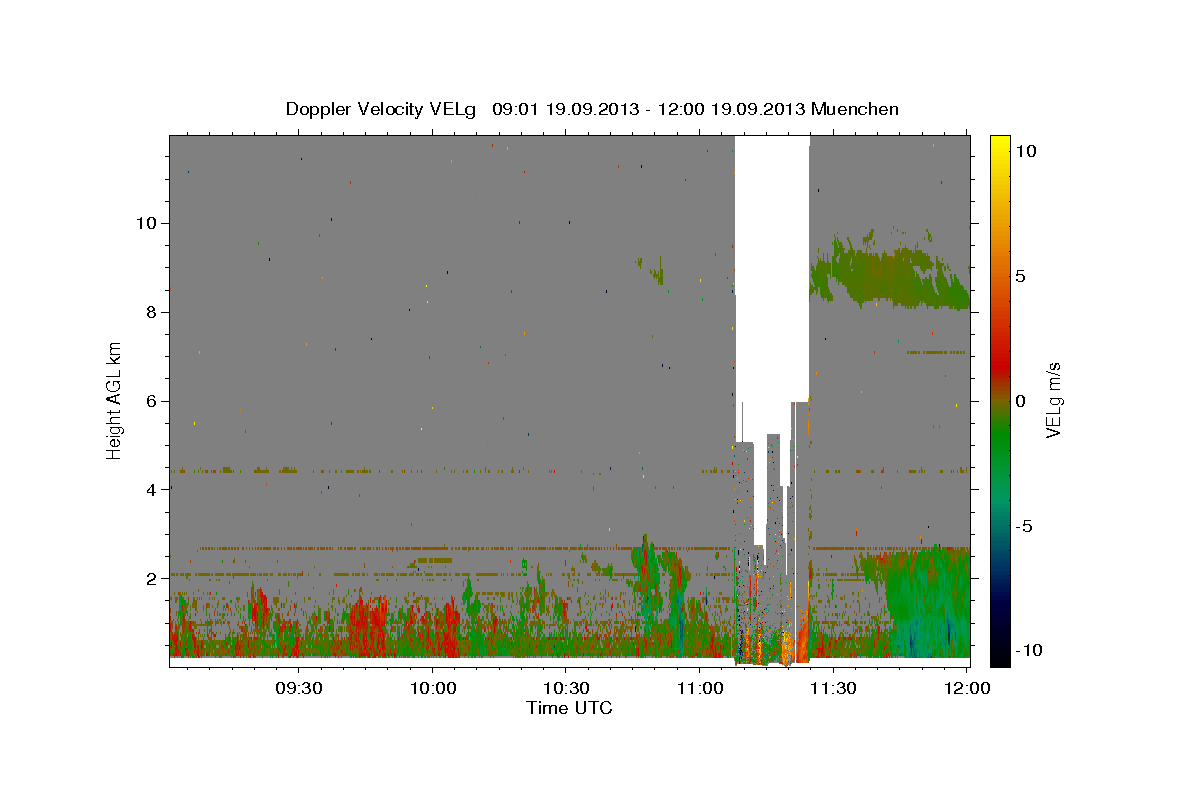The height and width of the screenshot is (800, 1200).
Task: Click the yellow top of the colorbar
Action: [x=999, y=145]
